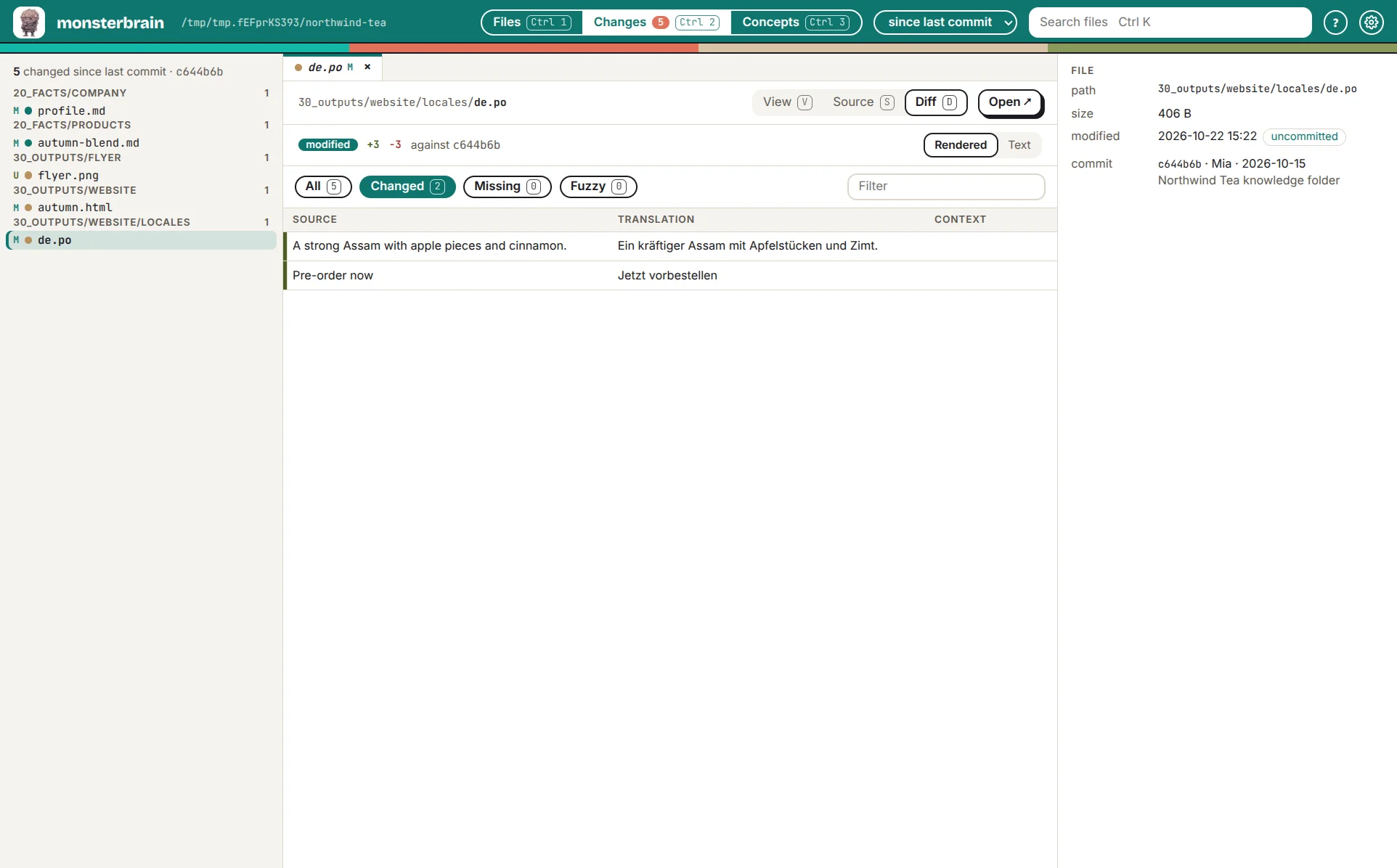1397x868 pixels.
Task: Show Missing entries filter
Action: 508,187
